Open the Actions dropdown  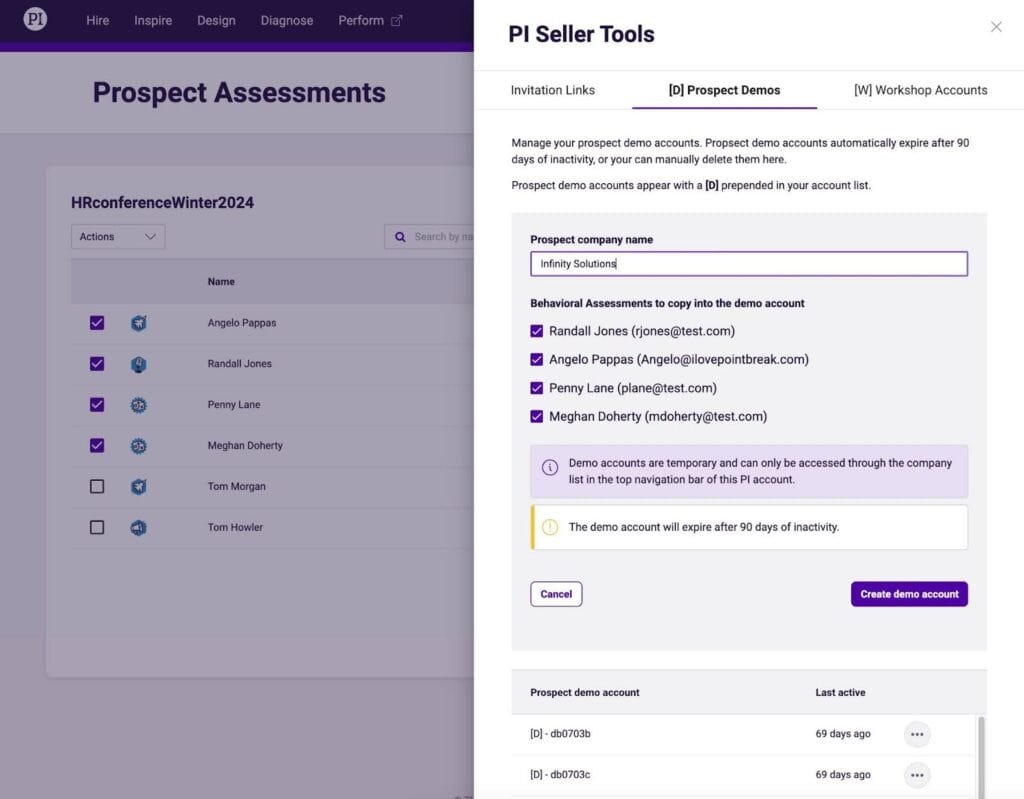tap(118, 237)
